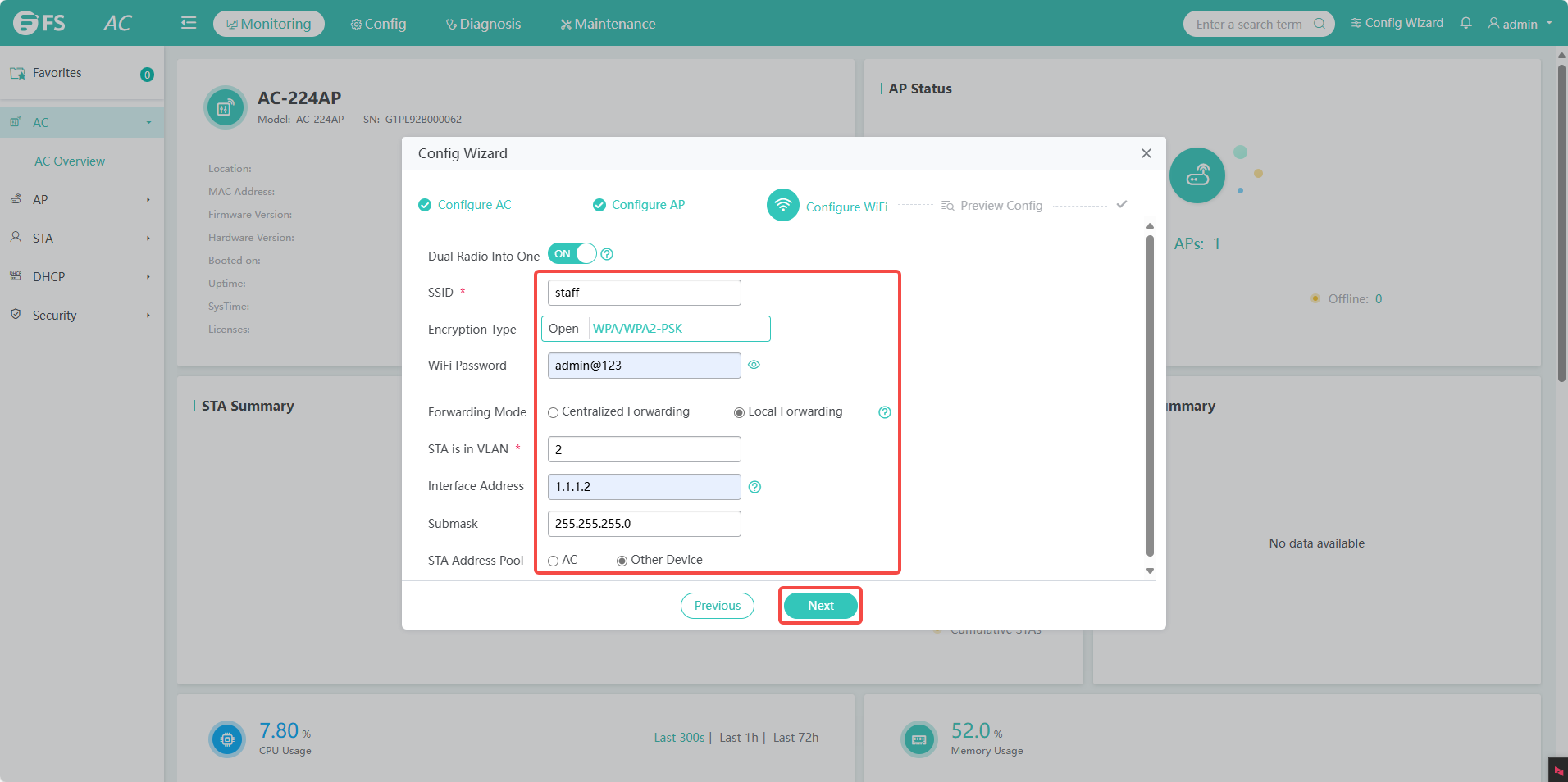This screenshot has height=782, width=1568.
Task: Show WiFi password with eye icon
Action: coord(754,365)
